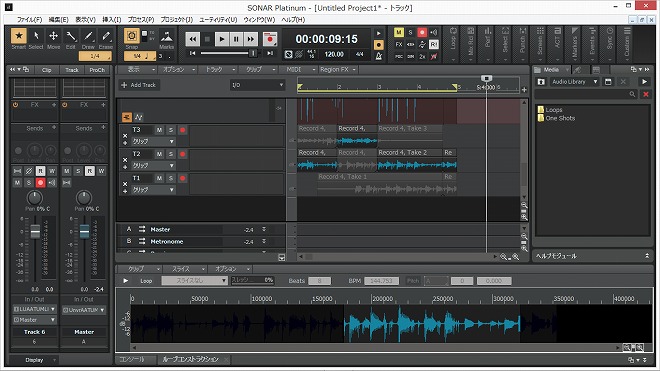Image resolution: width=660 pixels, height=371 pixels.
Task: Open スライスなし dropdown
Action: tap(194, 281)
